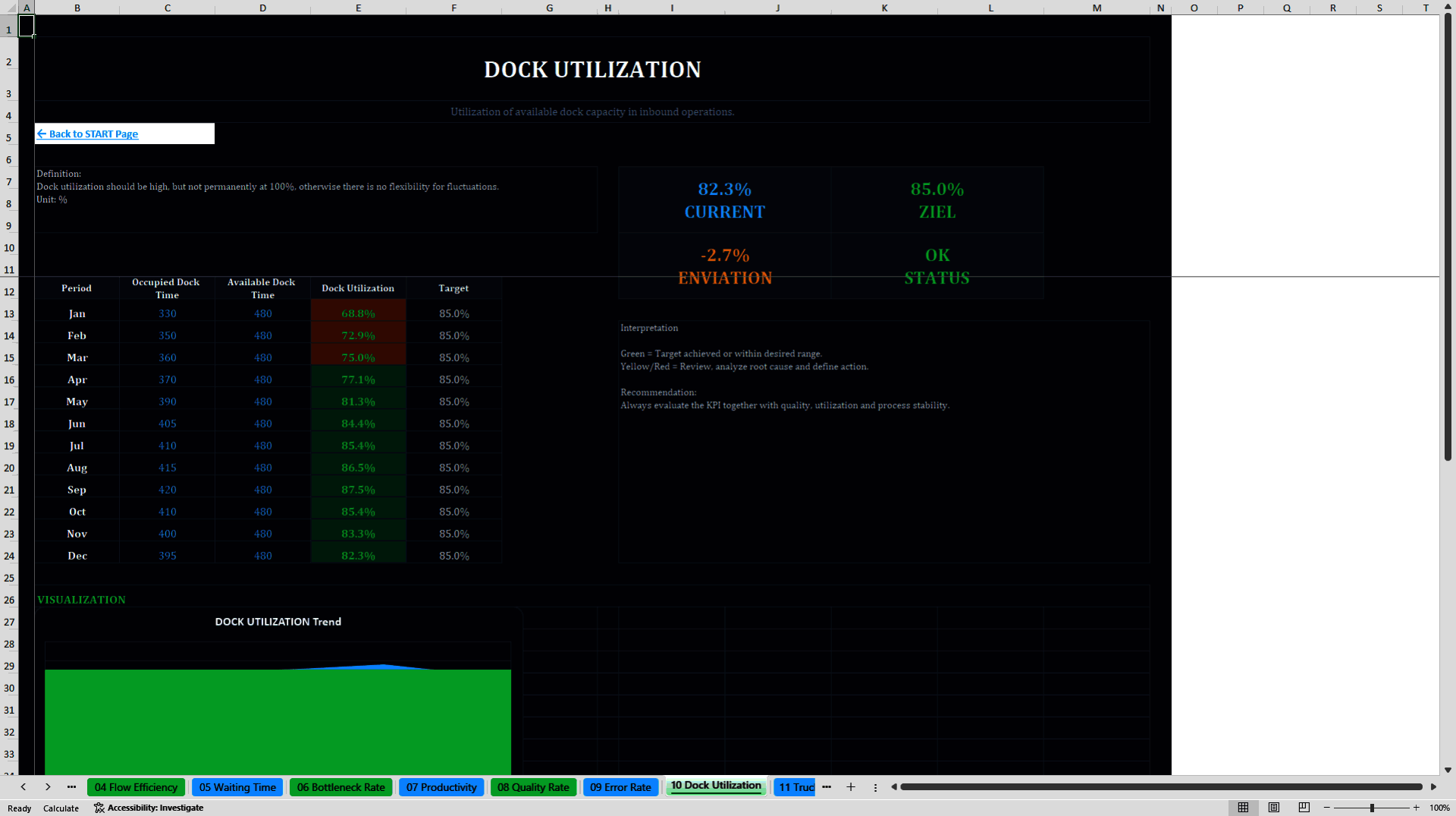Click Calculate in the status bar
This screenshot has height=816, width=1456.
61,808
